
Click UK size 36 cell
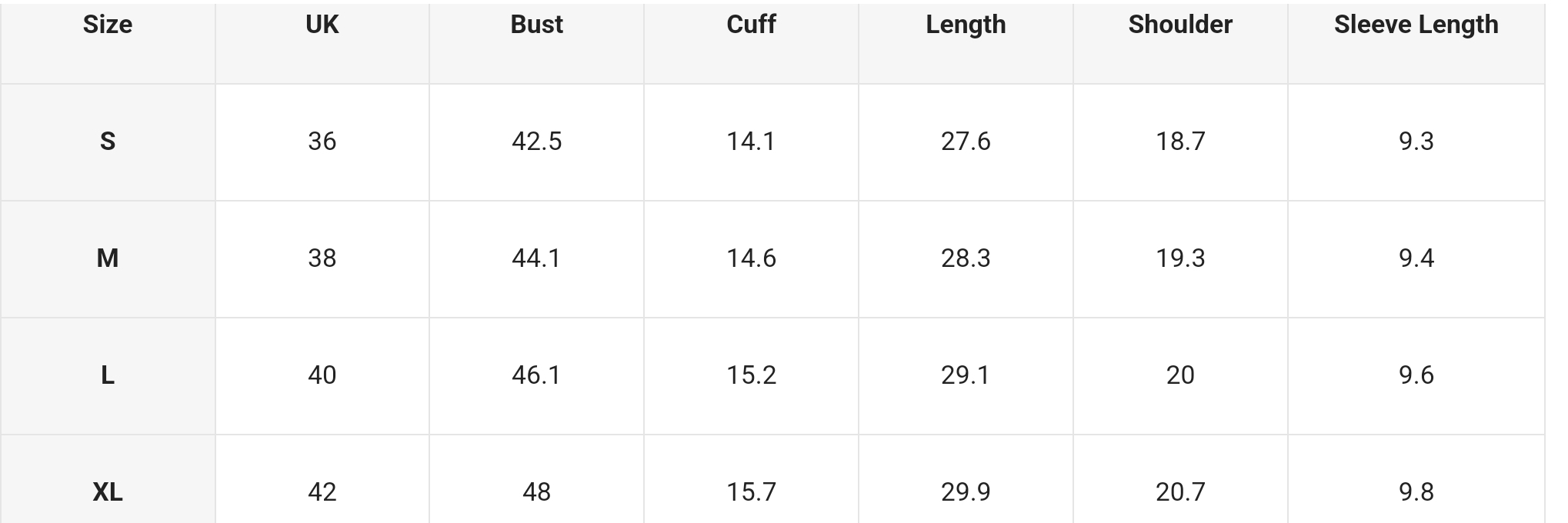tap(322, 142)
